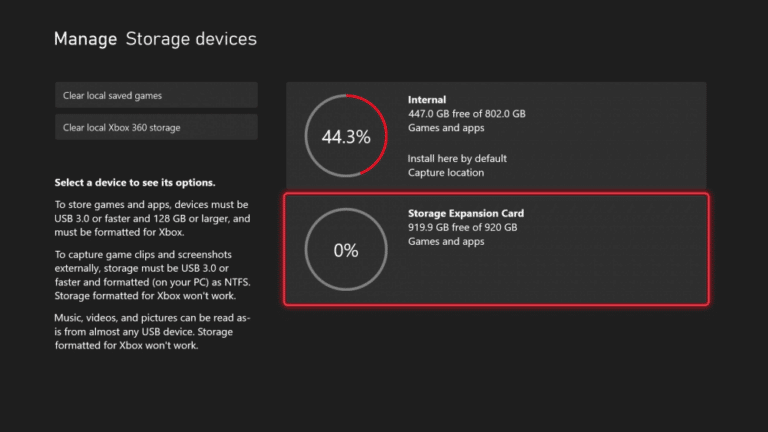Click the 44.3% internal usage gauge

tap(346, 136)
